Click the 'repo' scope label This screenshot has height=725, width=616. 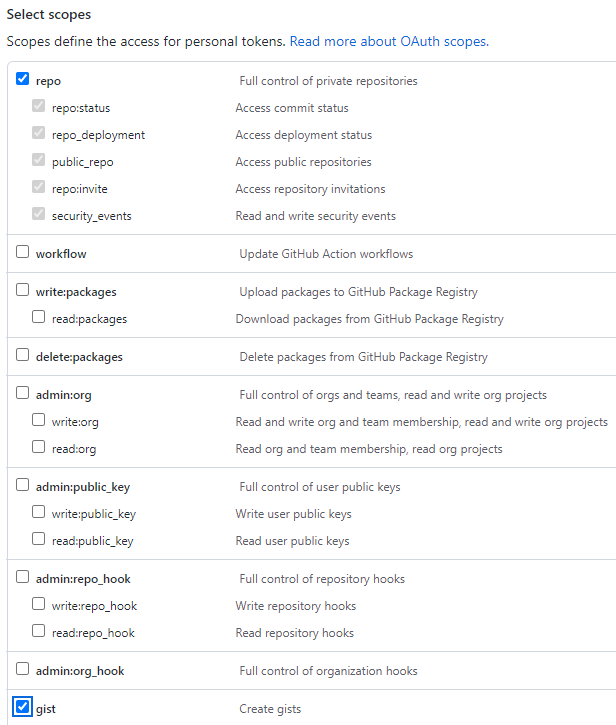click(x=48, y=81)
